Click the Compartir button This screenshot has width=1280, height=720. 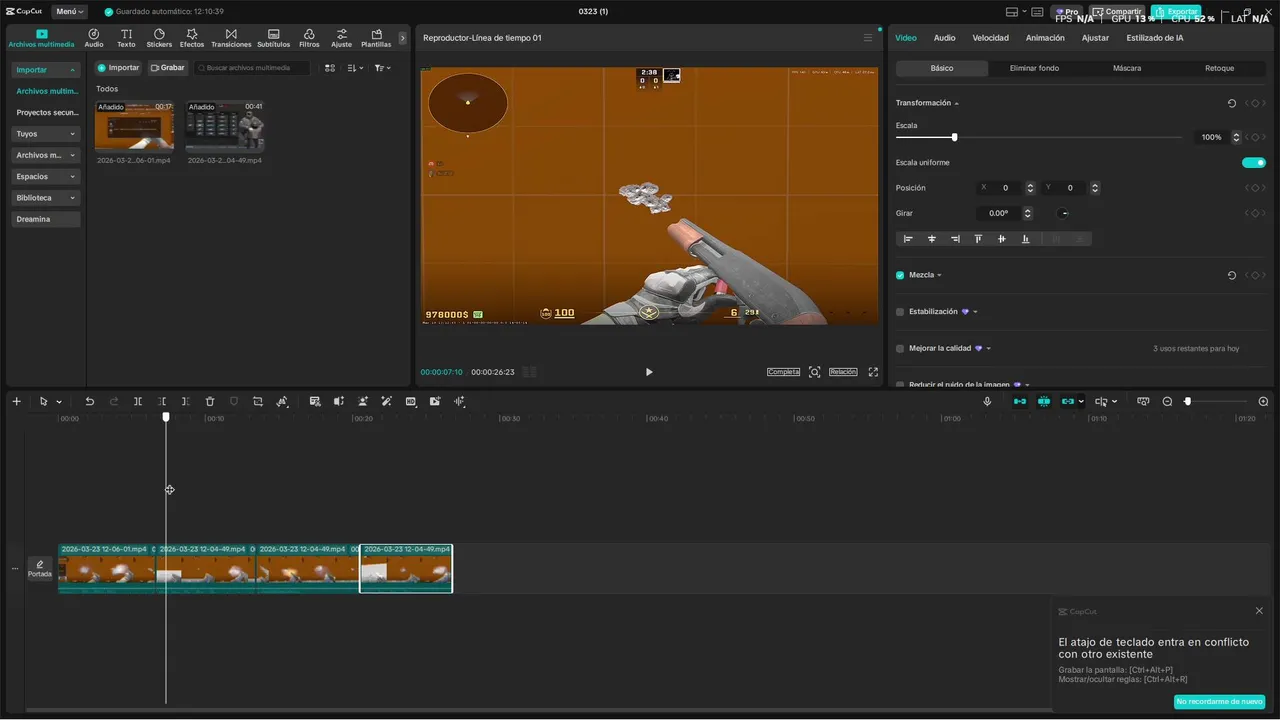coord(1117,12)
